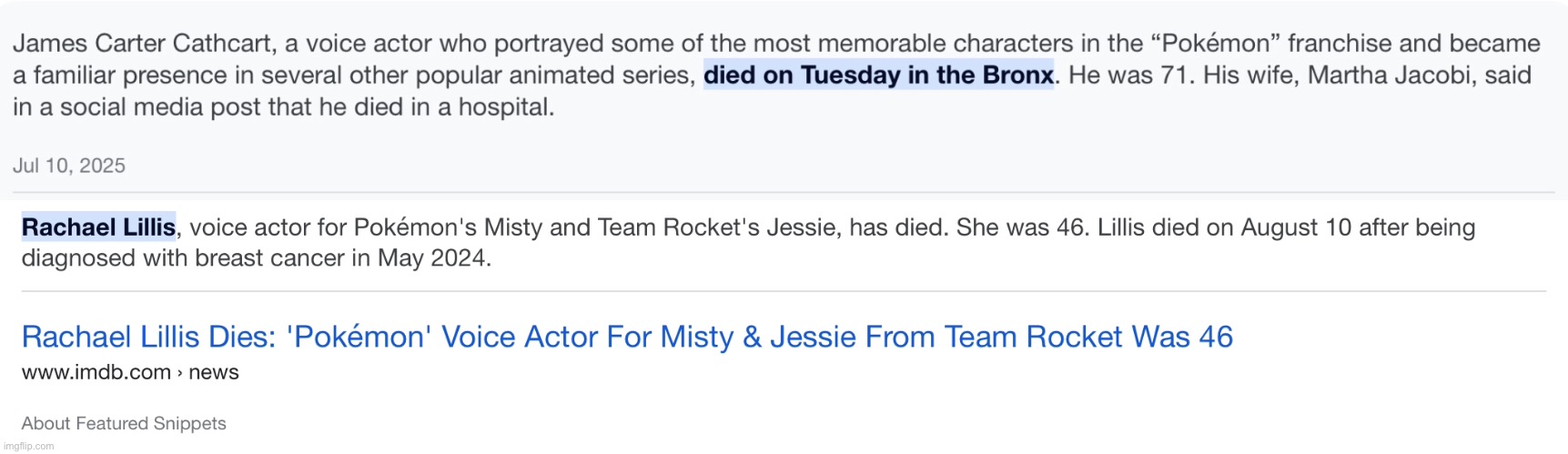Click the www.imdb.com source URL
1568x454 pixels.
[x=96, y=372]
